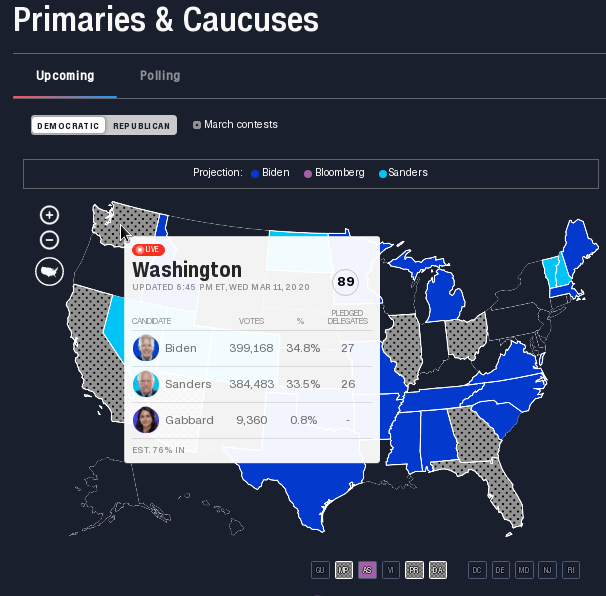Click the Biden blue legend dot
This screenshot has width=606, height=596.
255,174
